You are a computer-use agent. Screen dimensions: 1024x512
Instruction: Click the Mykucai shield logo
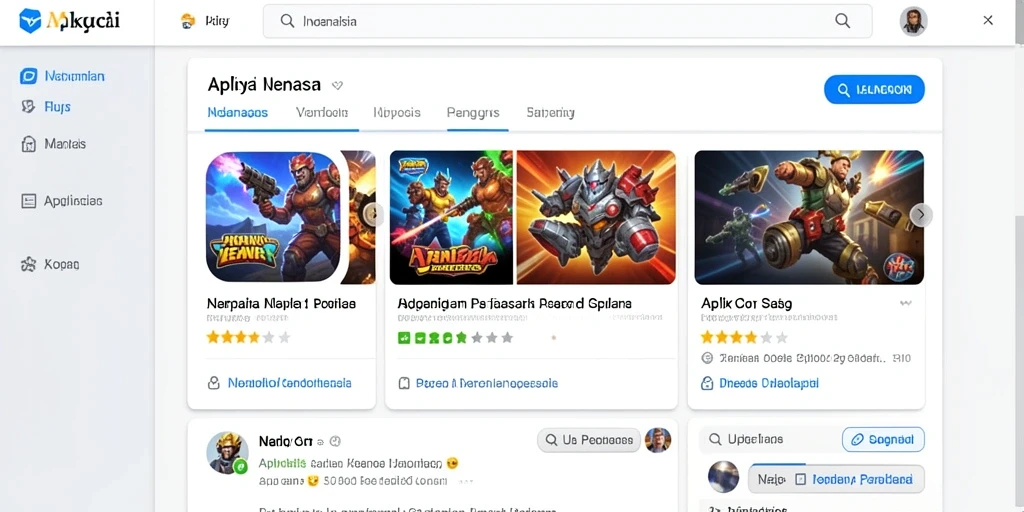click(30, 21)
